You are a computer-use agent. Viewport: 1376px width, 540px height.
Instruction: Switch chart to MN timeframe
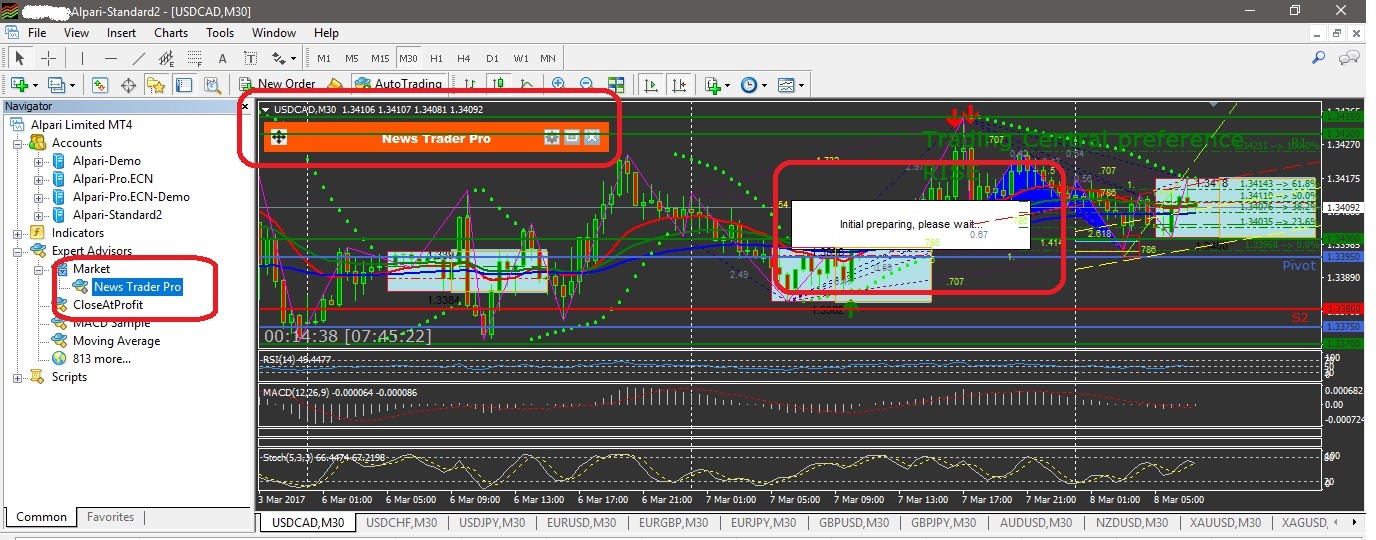tap(548, 58)
